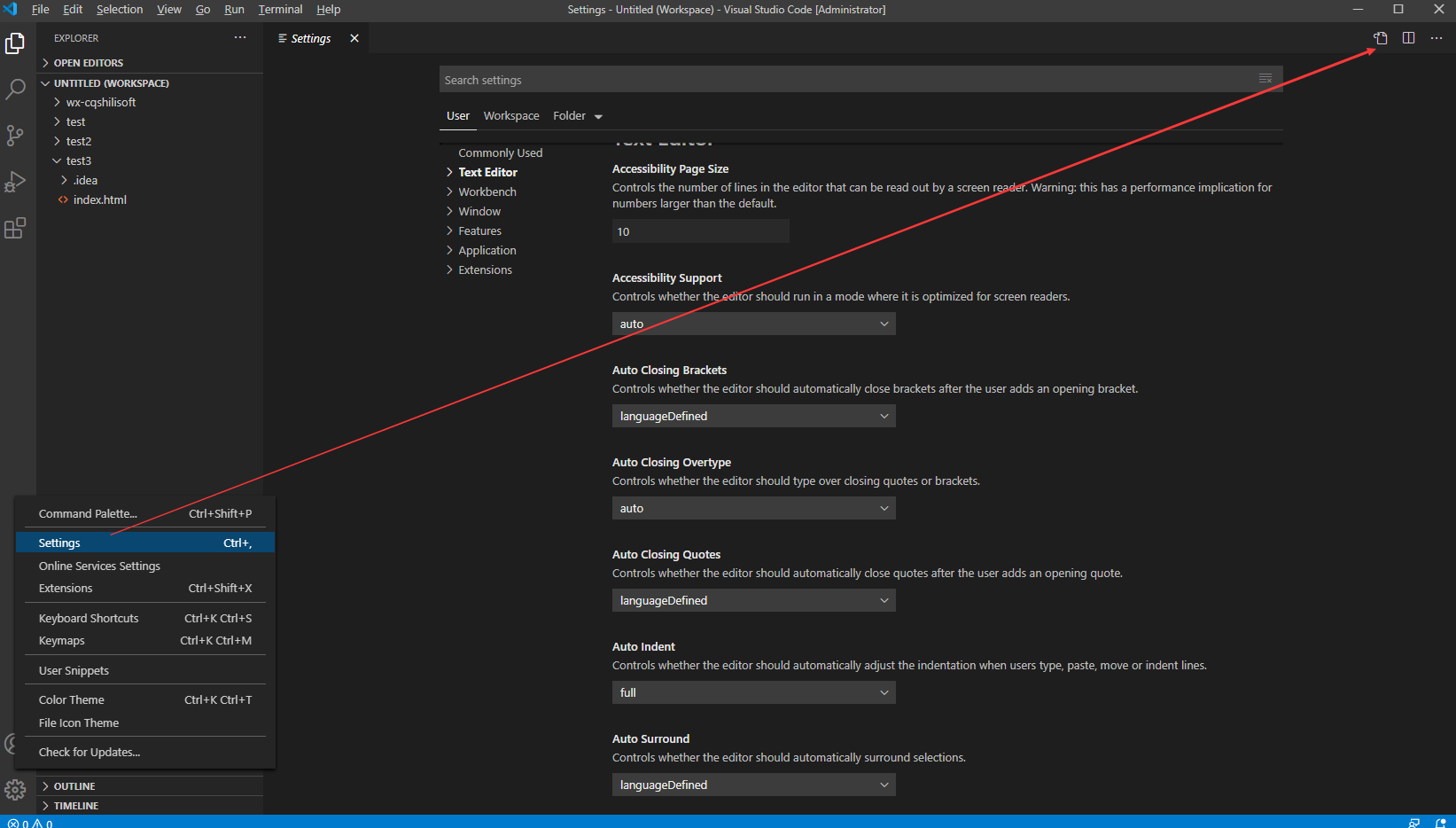Open Auto Closing Overtype dropdown
Image resolution: width=1456 pixels, height=828 pixels.
[x=754, y=508]
